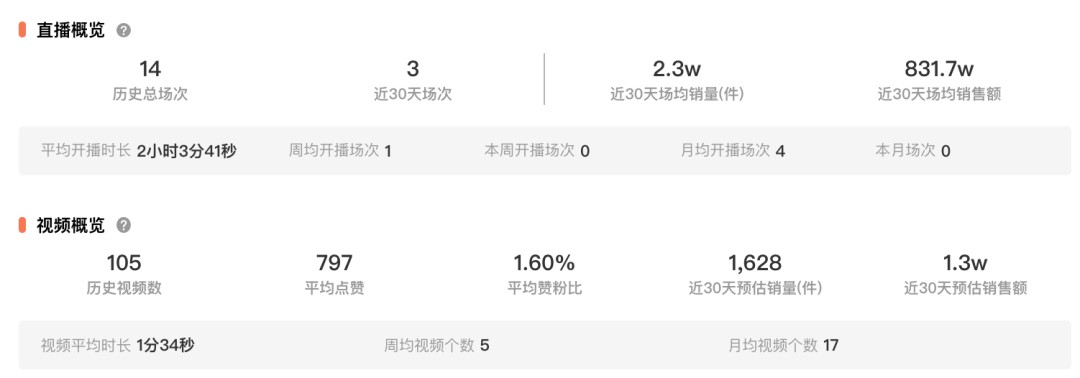Screen dimensions: 1080x378
Task: Open the 近30天预估销量(件) stat 1,628
Action: (x=755, y=263)
